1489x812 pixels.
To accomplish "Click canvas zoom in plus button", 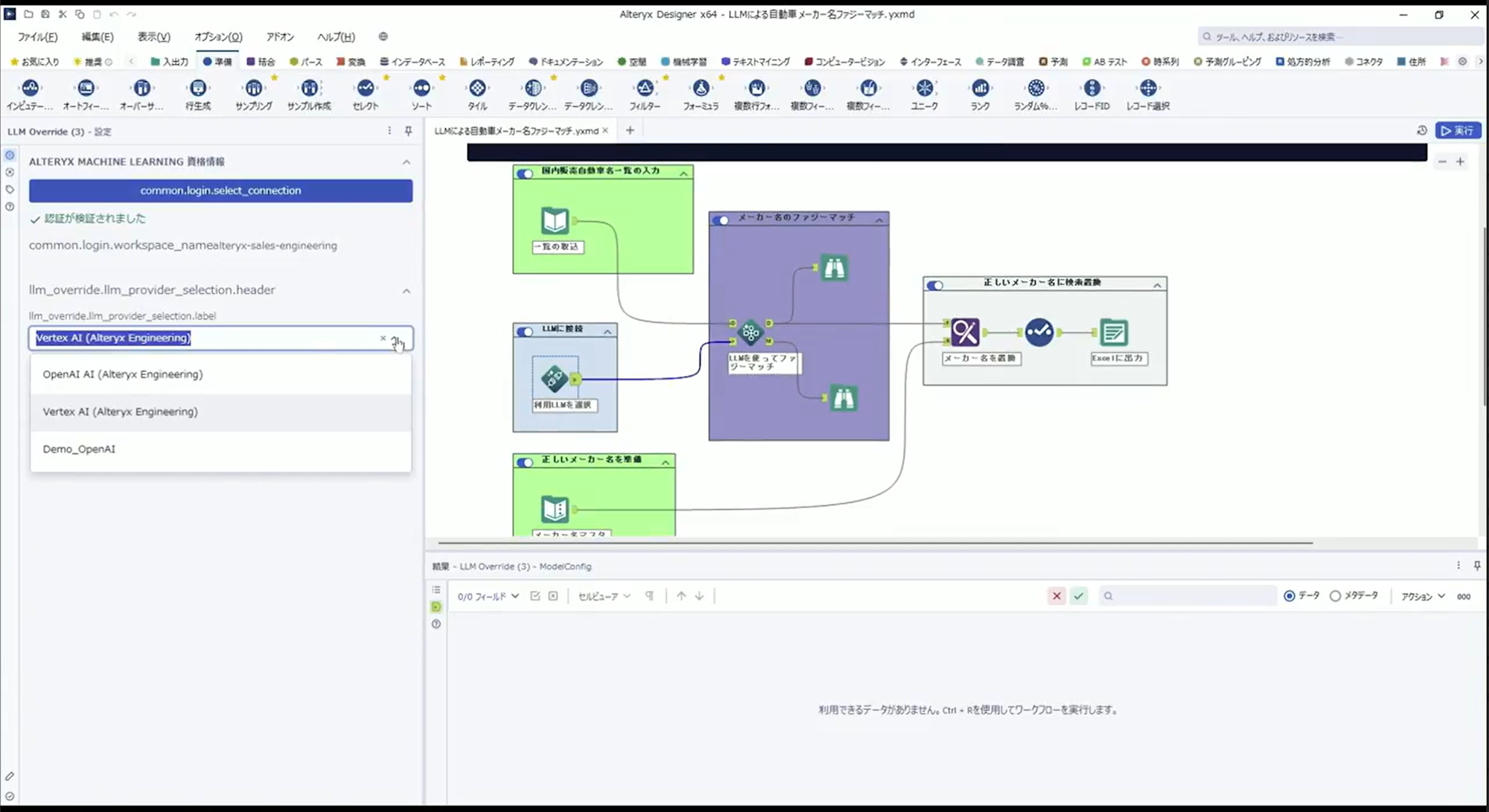I will point(1460,162).
